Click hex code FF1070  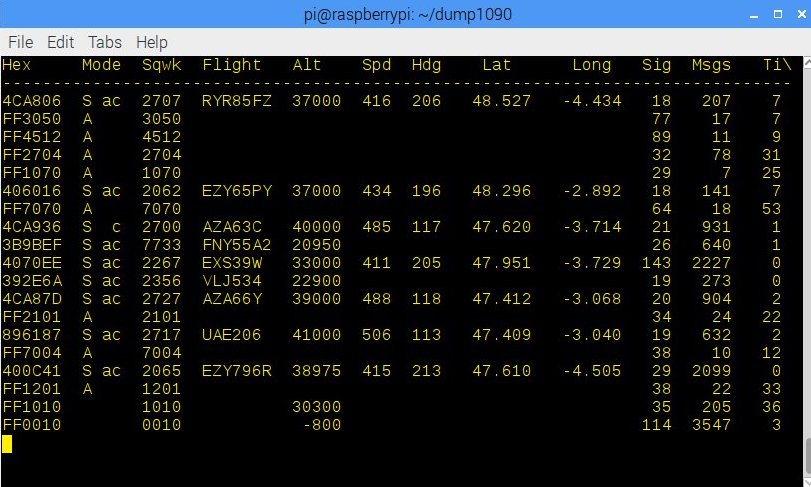tap(32, 173)
